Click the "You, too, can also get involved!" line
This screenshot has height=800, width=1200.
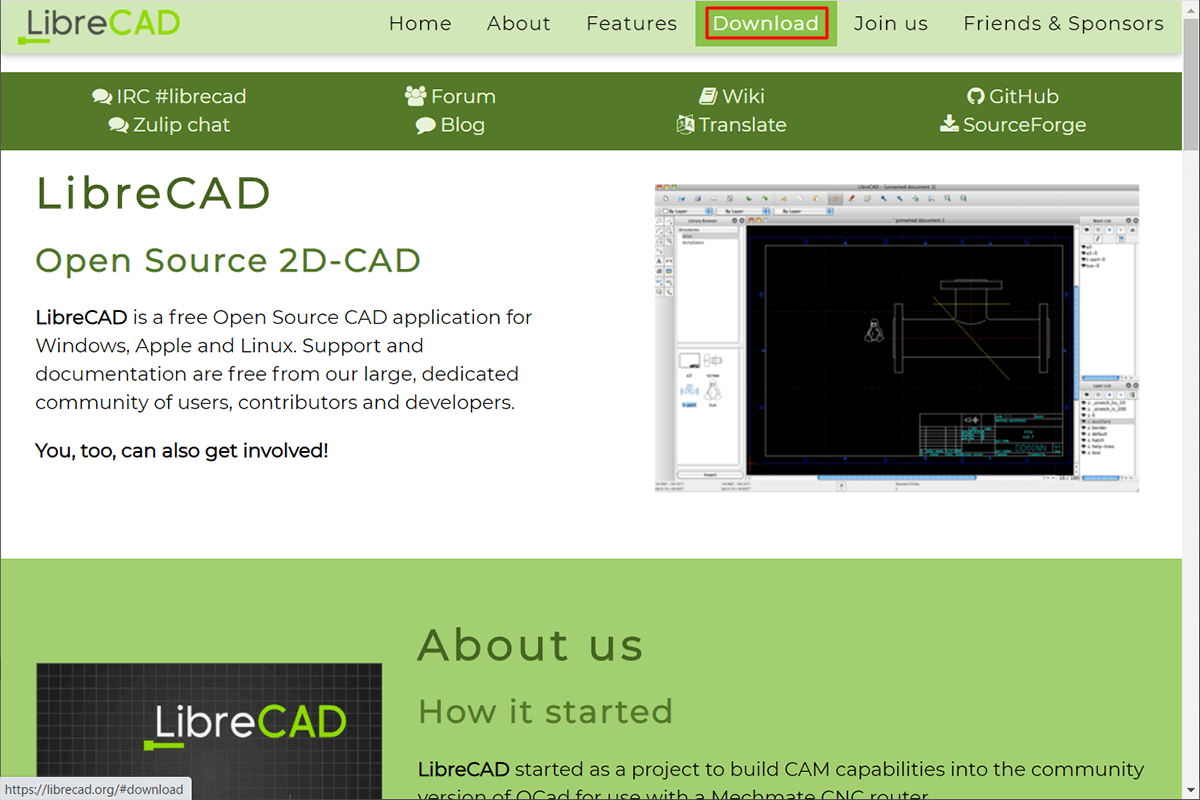pos(182,451)
